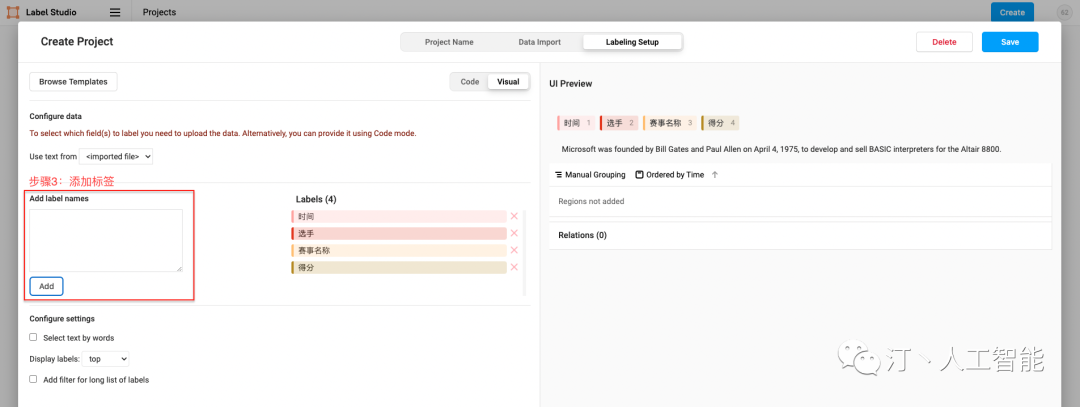Open the Display labels dropdown
Screen dimensions: 1080x407
105,359
